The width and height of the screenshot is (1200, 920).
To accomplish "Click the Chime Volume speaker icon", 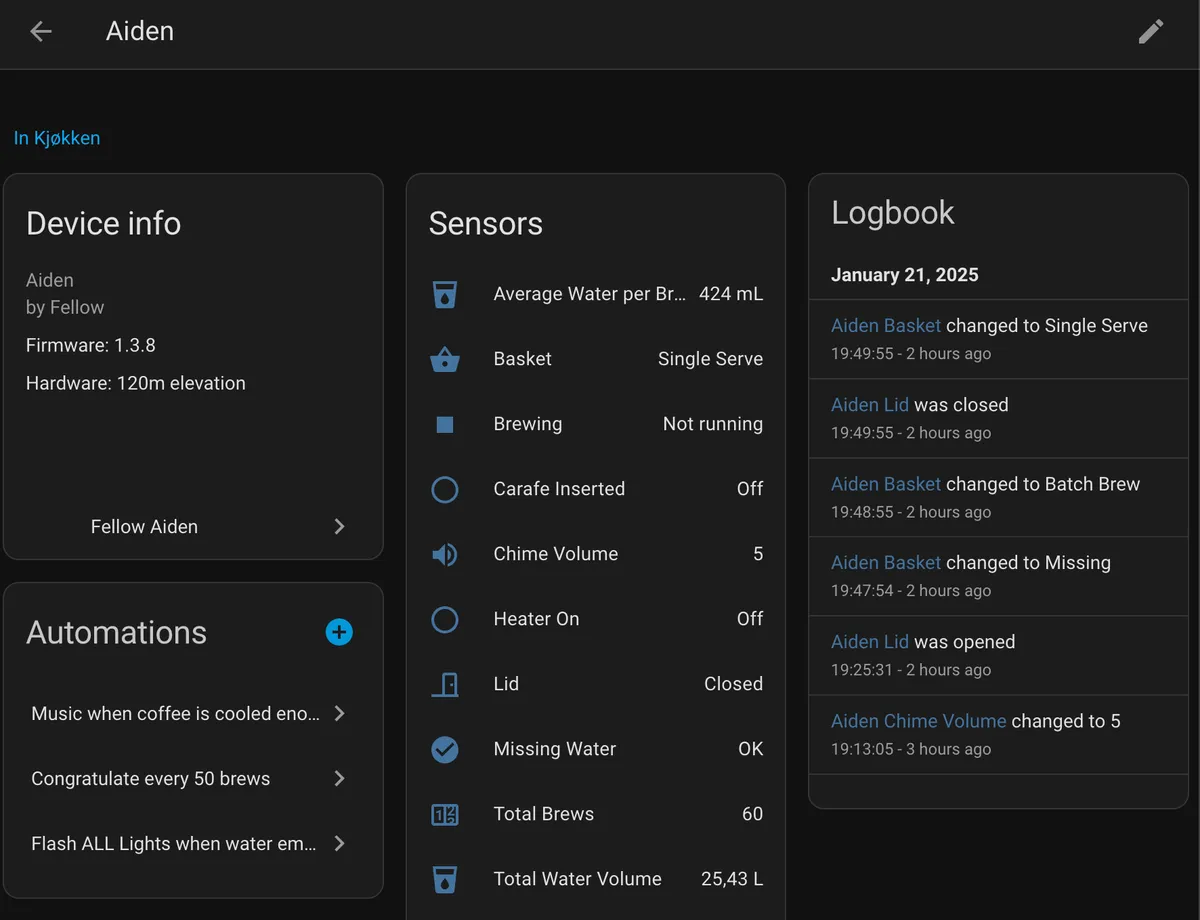I will (444, 554).
